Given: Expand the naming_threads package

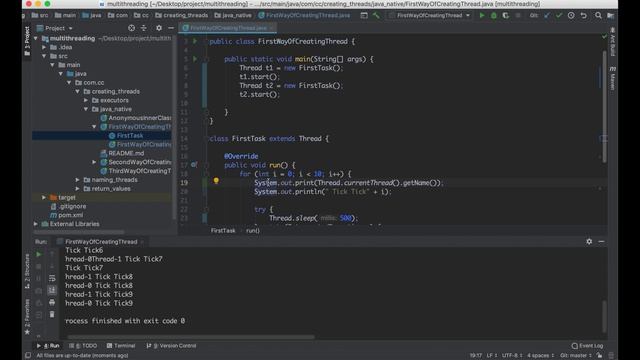Looking at the screenshot, I should tap(78, 180).
